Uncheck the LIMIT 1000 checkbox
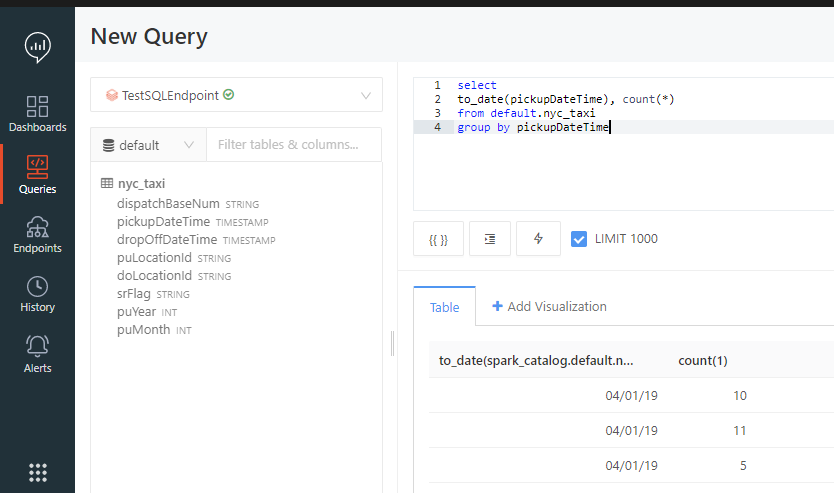This screenshot has height=493, width=834. [x=579, y=239]
